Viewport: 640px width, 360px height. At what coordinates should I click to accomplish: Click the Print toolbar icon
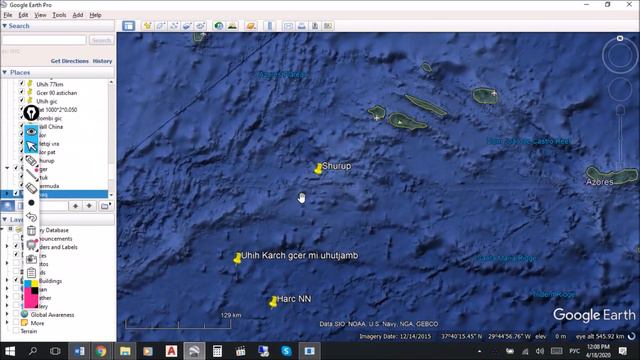[302, 26]
